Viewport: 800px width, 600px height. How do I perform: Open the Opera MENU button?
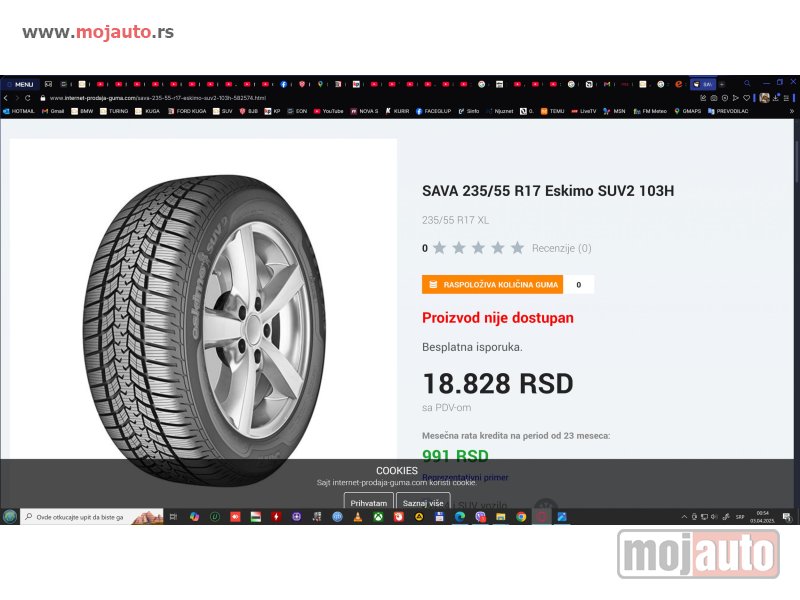click(x=20, y=85)
